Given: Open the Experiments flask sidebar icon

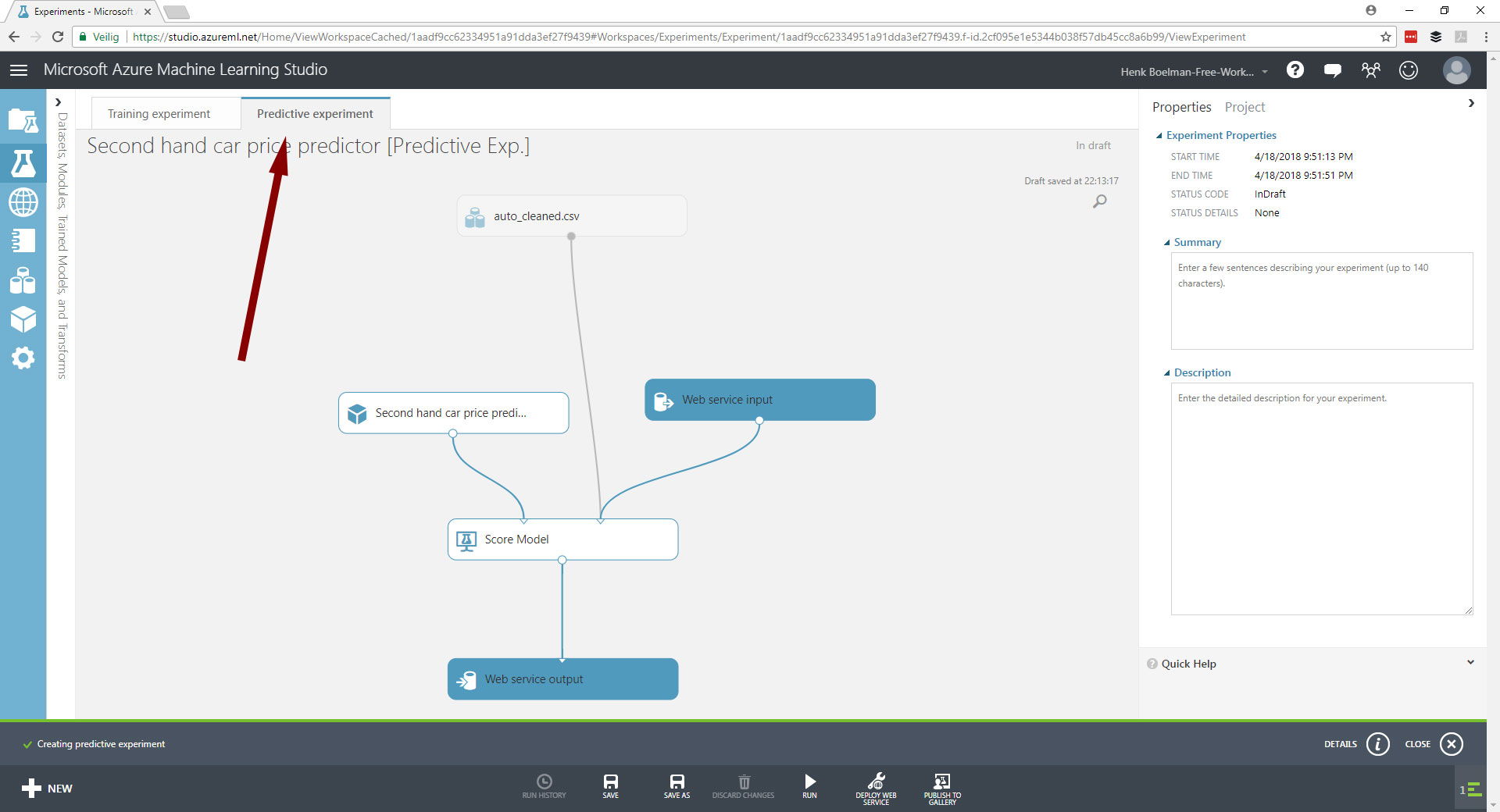Looking at the screenshot, I should tap(23, 163).
